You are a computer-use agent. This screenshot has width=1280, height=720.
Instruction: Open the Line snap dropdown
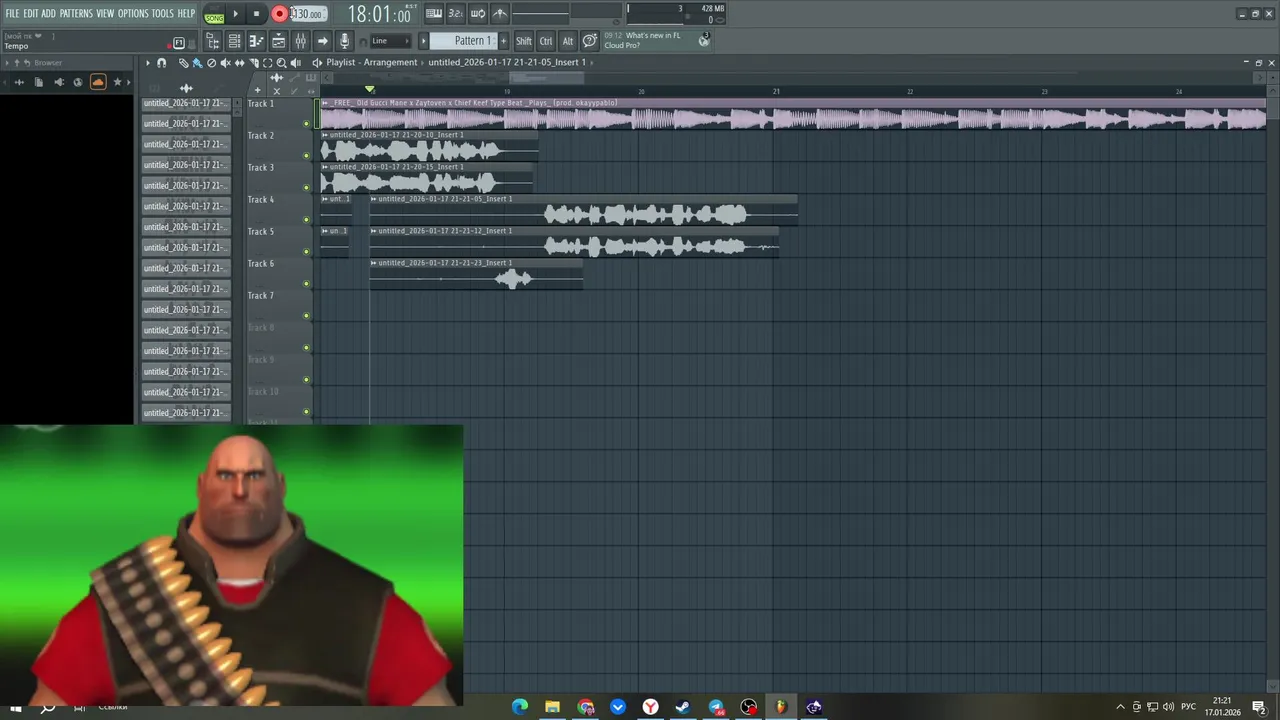click(390, 41)
